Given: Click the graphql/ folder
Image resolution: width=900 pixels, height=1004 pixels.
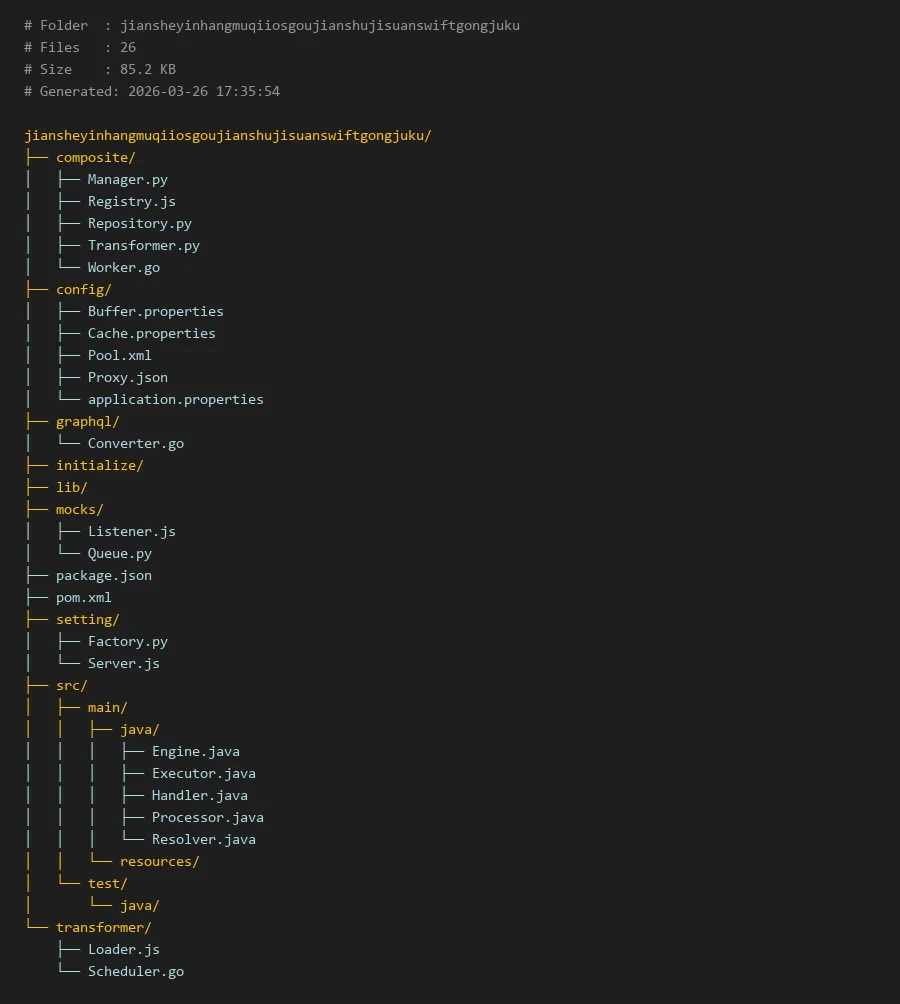Looking at the screenshot, I should point(87,421).
